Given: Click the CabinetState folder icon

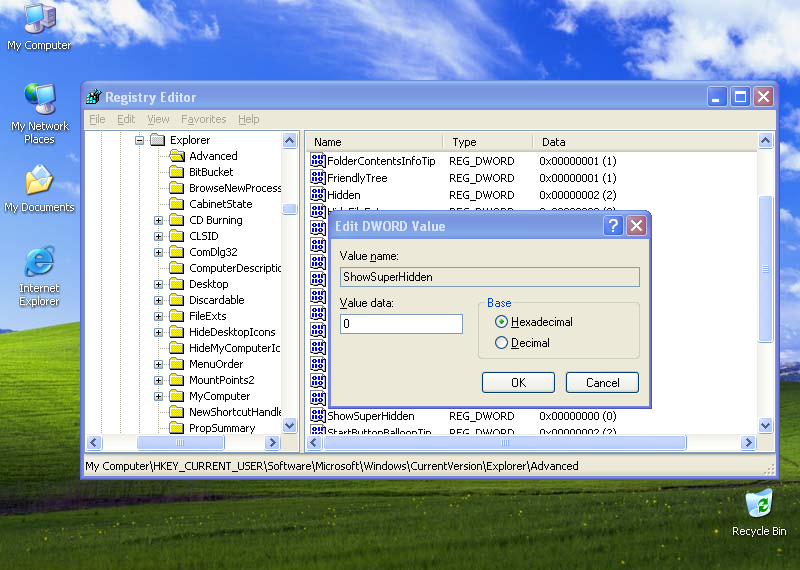Looking at the screenshot, I should coord(177,204).
